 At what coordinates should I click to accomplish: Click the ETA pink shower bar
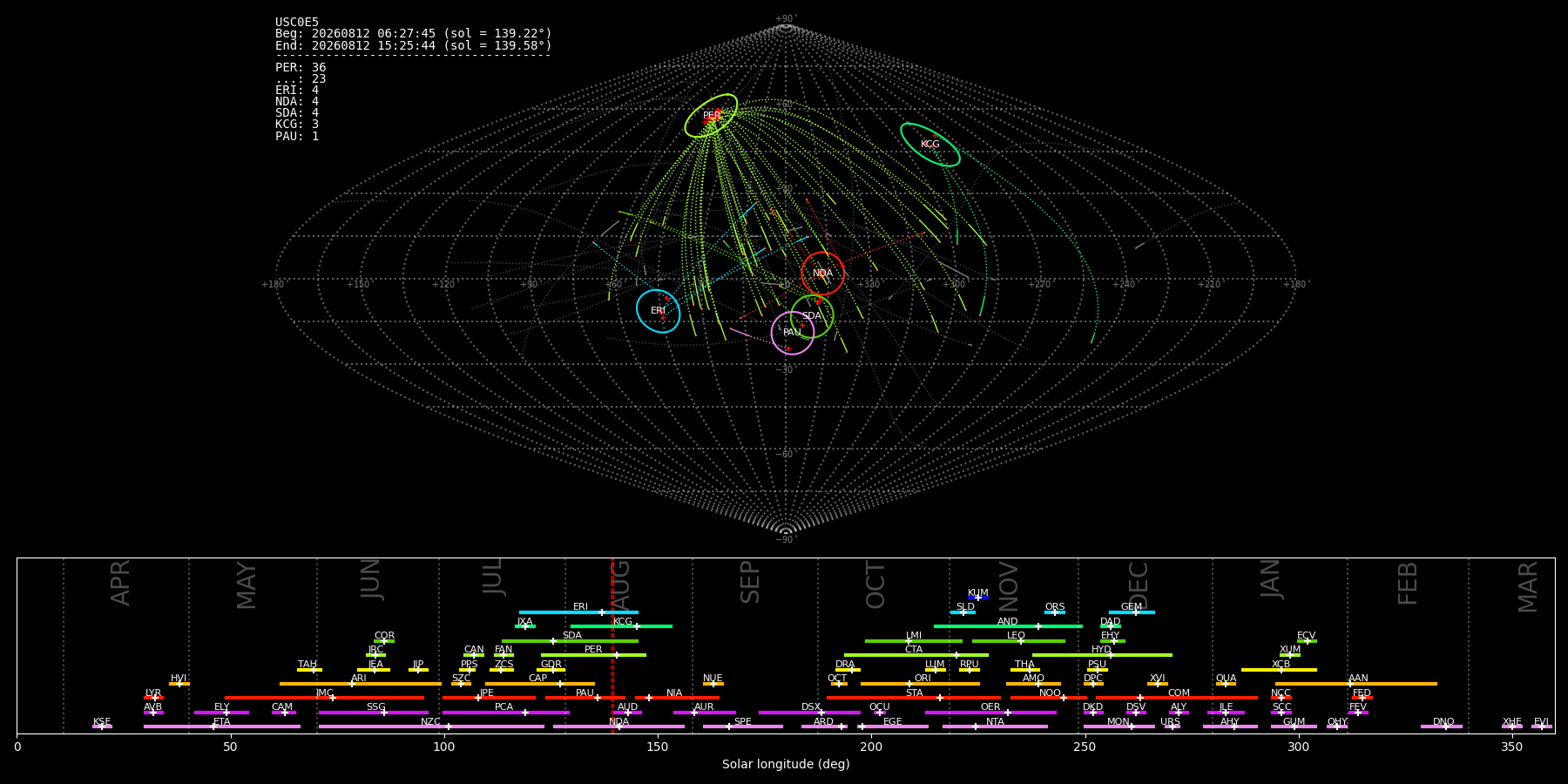[x=222, y=727]
